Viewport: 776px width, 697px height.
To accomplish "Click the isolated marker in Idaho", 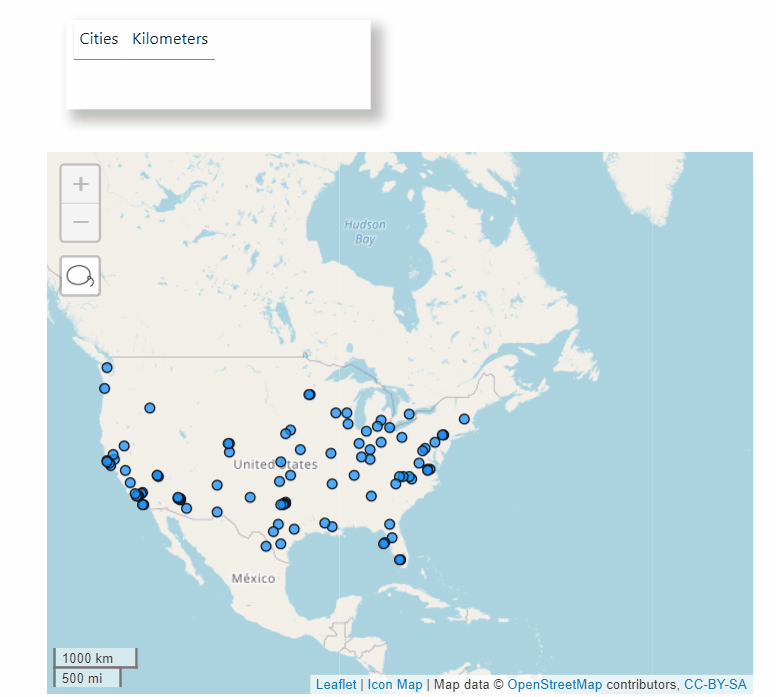I will tap(150, 408).
